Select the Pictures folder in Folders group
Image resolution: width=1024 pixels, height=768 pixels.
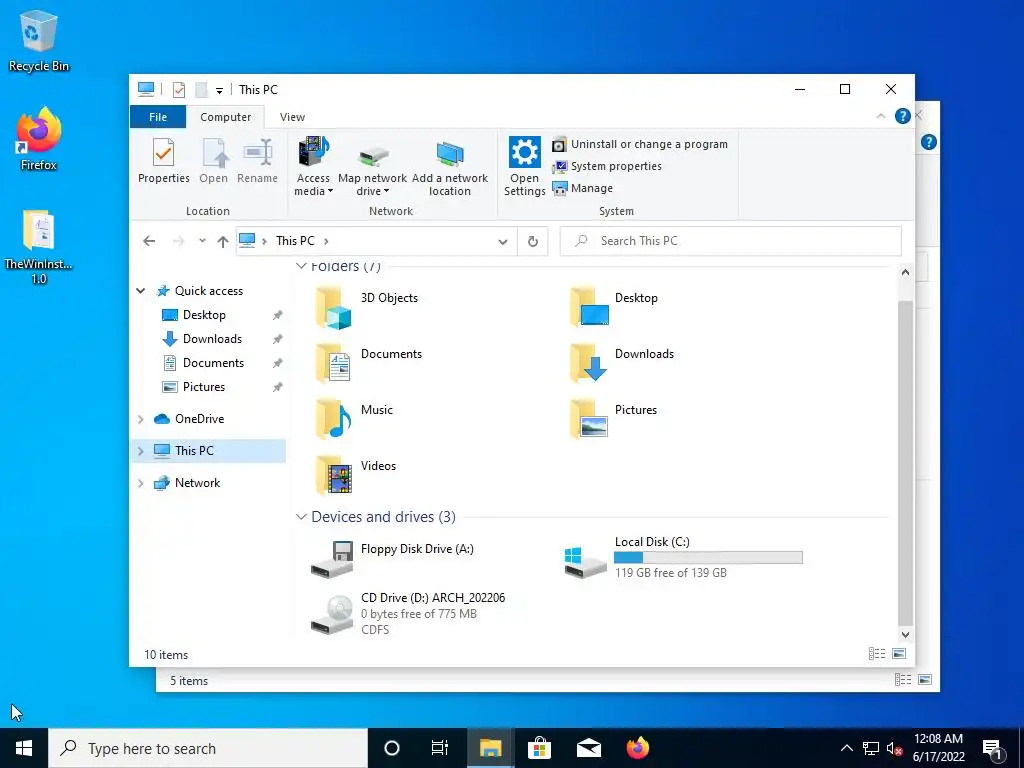pos(614,419)
